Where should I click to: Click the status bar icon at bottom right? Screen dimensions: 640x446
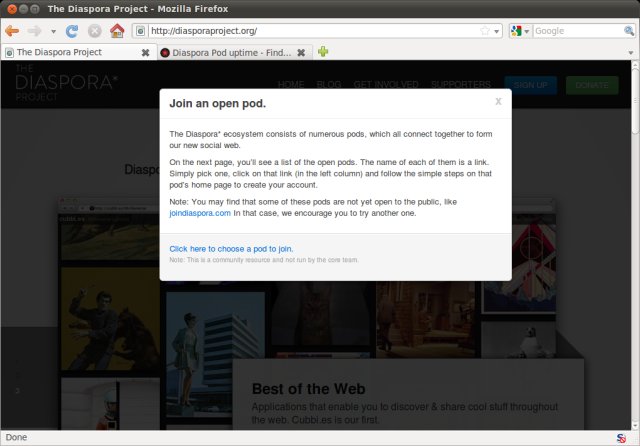622,437
